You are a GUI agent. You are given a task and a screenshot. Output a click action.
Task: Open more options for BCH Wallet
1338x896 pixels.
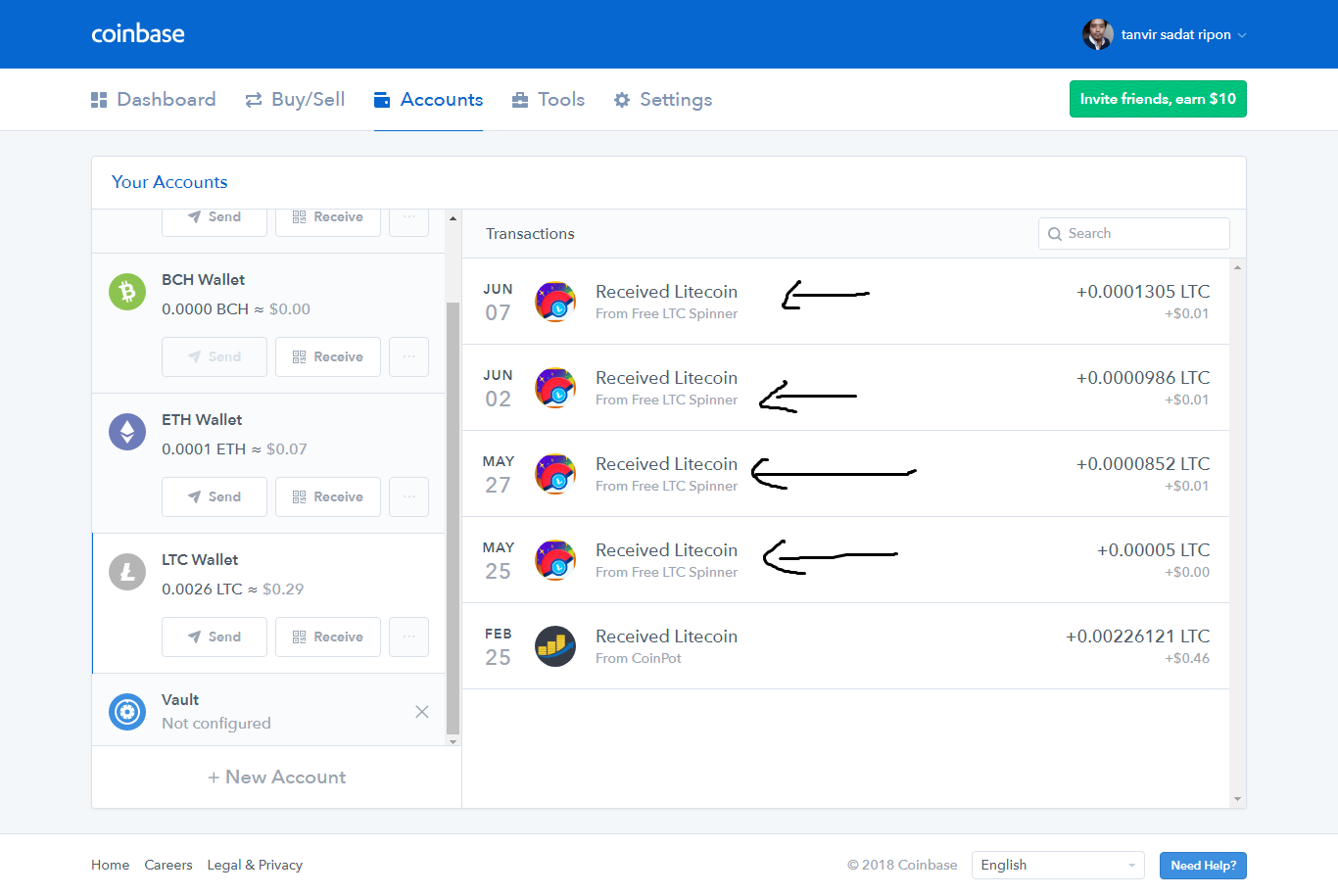coord(409,357)
